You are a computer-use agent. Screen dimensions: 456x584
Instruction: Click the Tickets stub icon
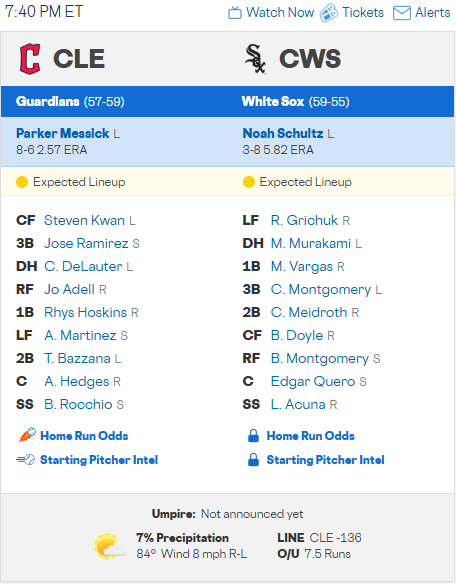pyautogui.click(x=329, y=13)
